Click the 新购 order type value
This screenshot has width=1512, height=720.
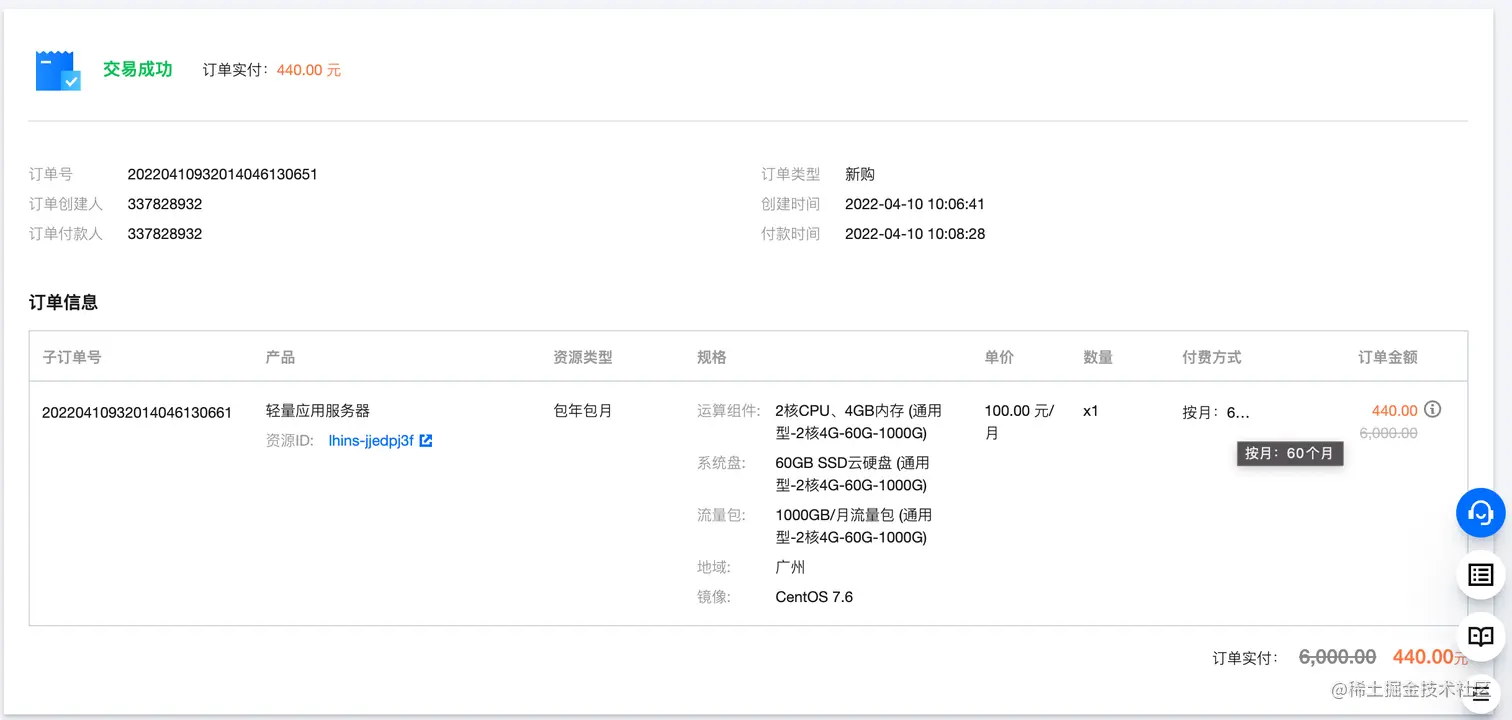860,174
